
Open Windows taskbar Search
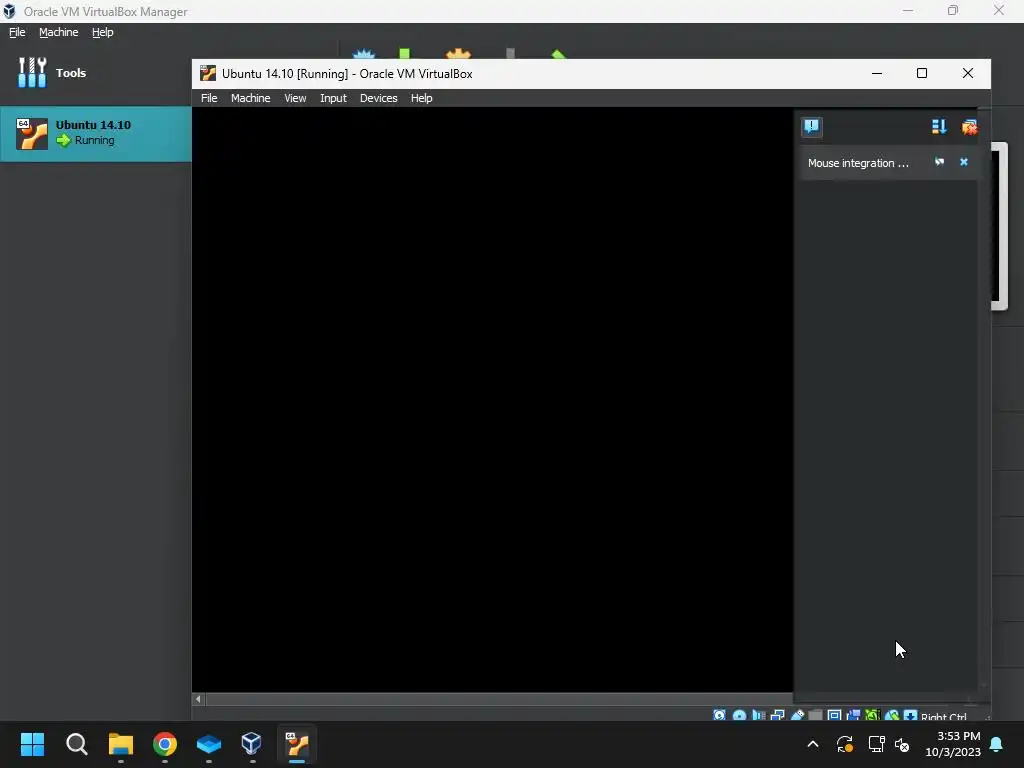point(76,744)
